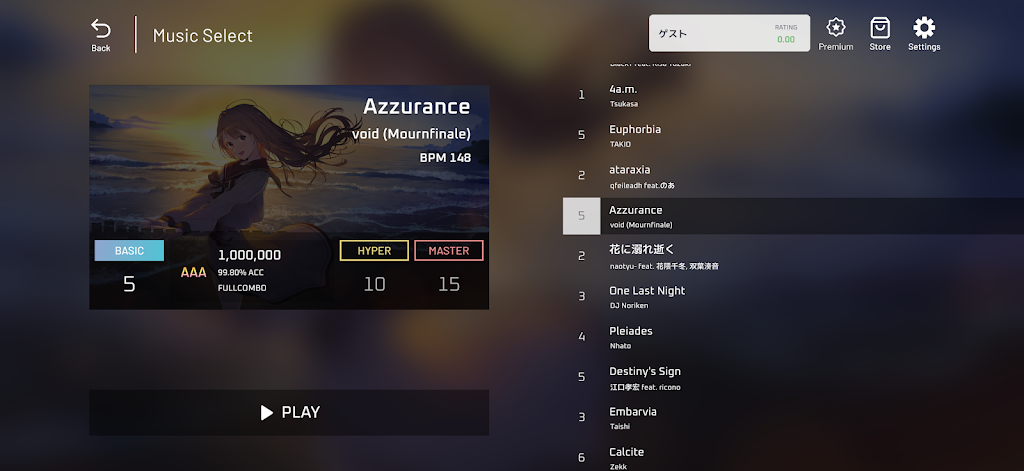The width and height of the screenshot is (1024, 471).
Task: Click the void (Mournfinale) artist on jacket
Action: pos(411,134)
